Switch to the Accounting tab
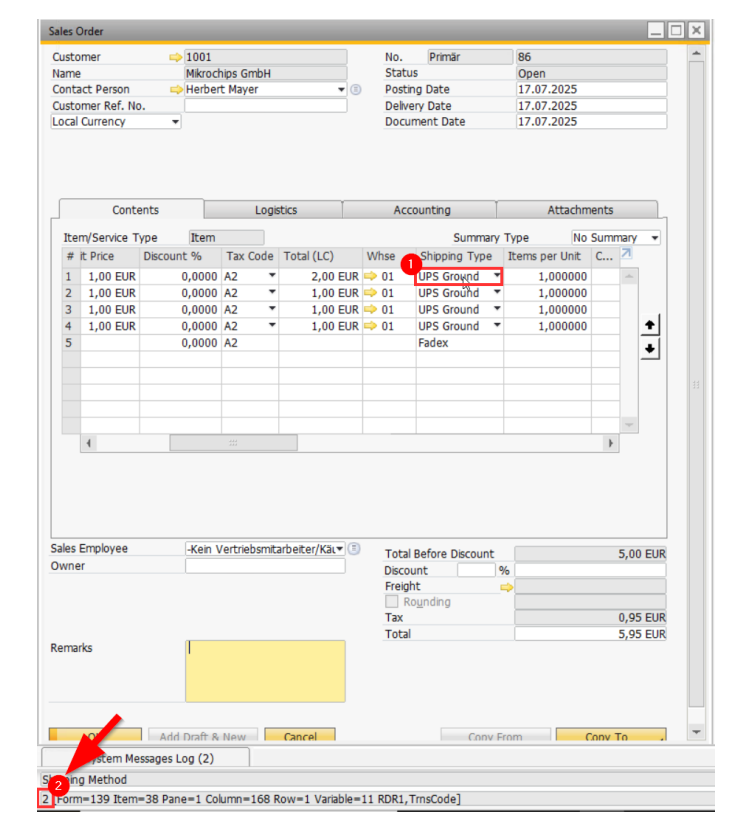 tap(421, 210)
